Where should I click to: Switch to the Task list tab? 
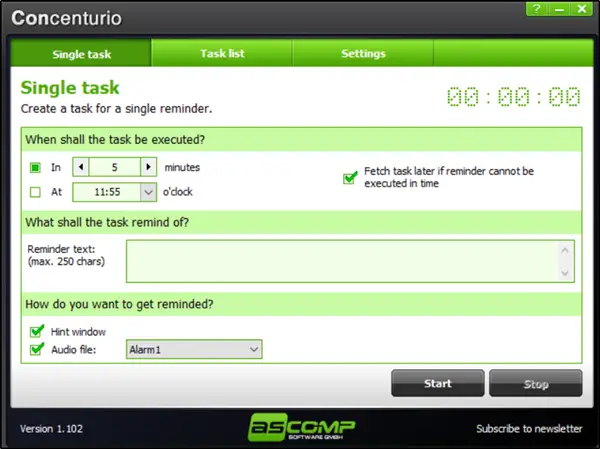(x=222, y=53)
